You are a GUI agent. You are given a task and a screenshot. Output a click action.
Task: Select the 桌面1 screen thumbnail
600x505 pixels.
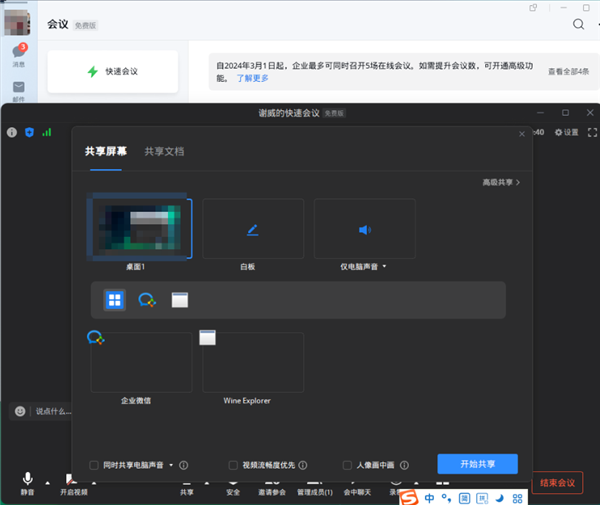[x=139, y=227]
